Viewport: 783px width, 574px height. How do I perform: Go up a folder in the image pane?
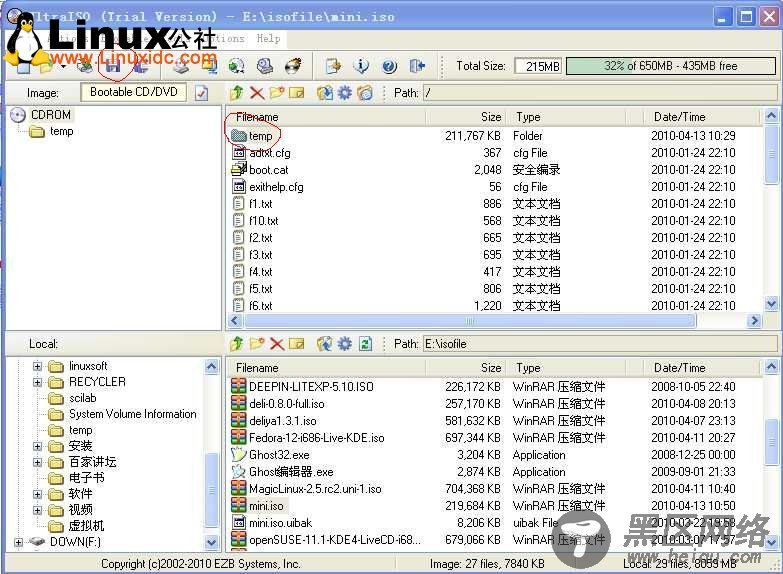237,92
